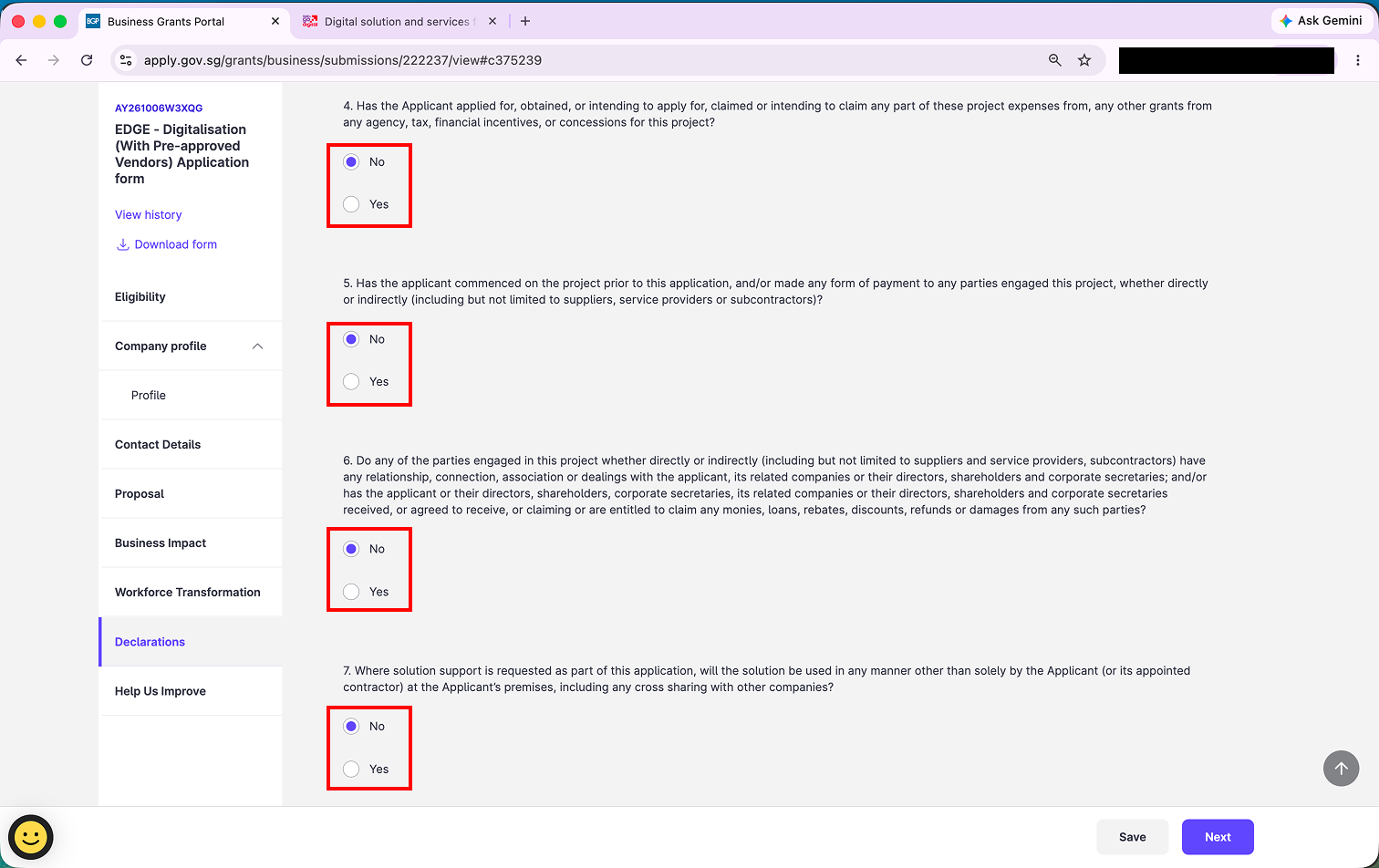This screenshot has height=868, width=1379.
Task: Select No for question 7
Action: [x=351, y=727]
